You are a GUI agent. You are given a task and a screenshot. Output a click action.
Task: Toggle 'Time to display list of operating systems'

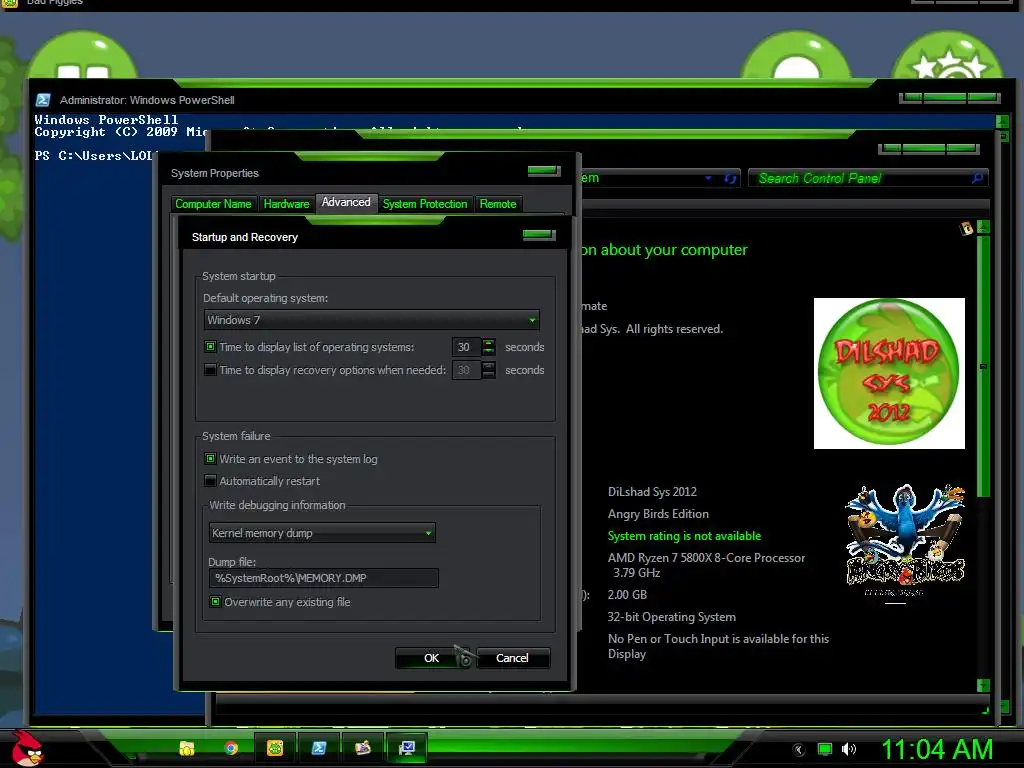tap(210, 347)
